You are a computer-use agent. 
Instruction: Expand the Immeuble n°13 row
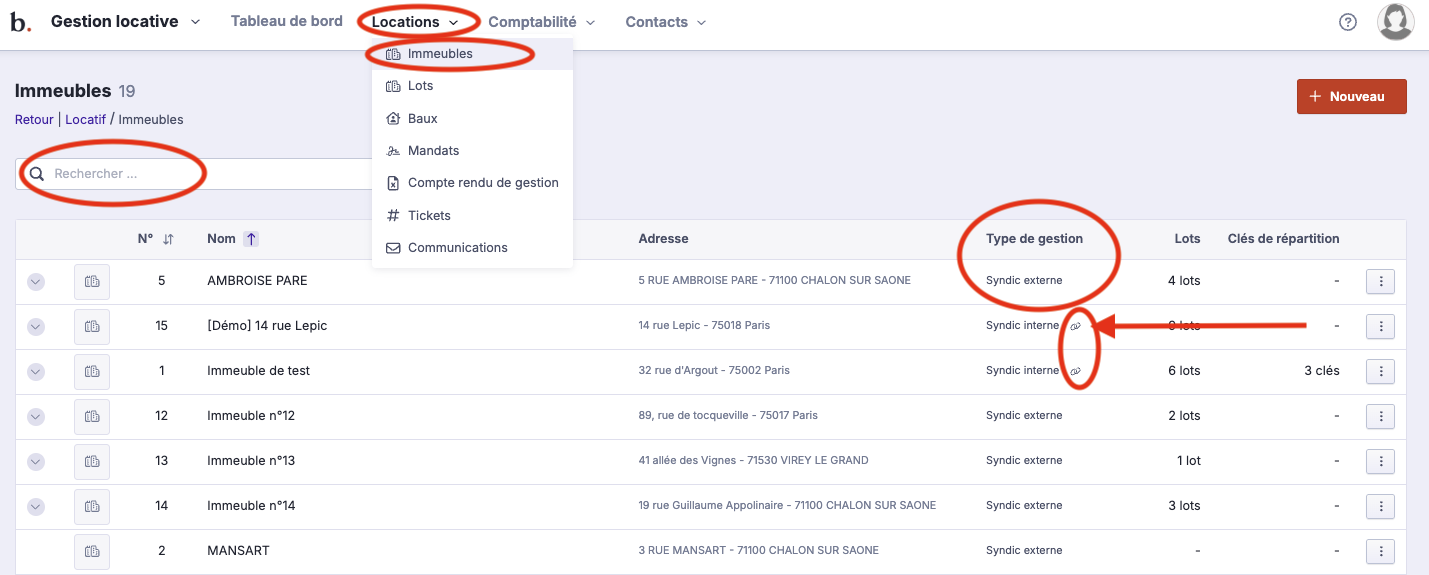coord(36,461)
